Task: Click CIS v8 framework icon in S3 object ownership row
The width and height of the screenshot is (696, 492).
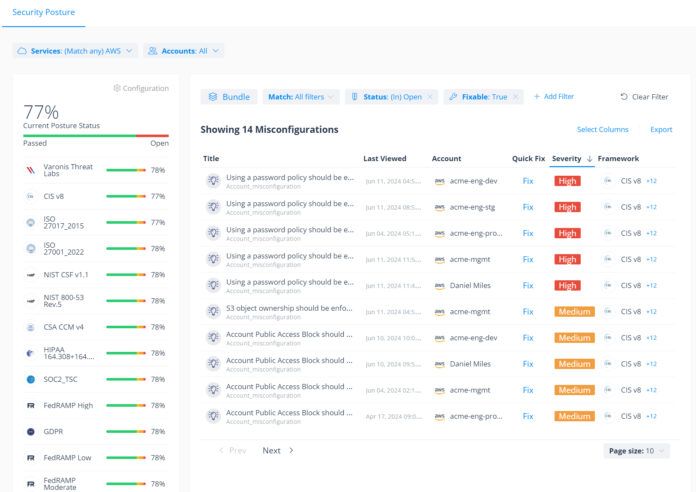Action: 608,311
